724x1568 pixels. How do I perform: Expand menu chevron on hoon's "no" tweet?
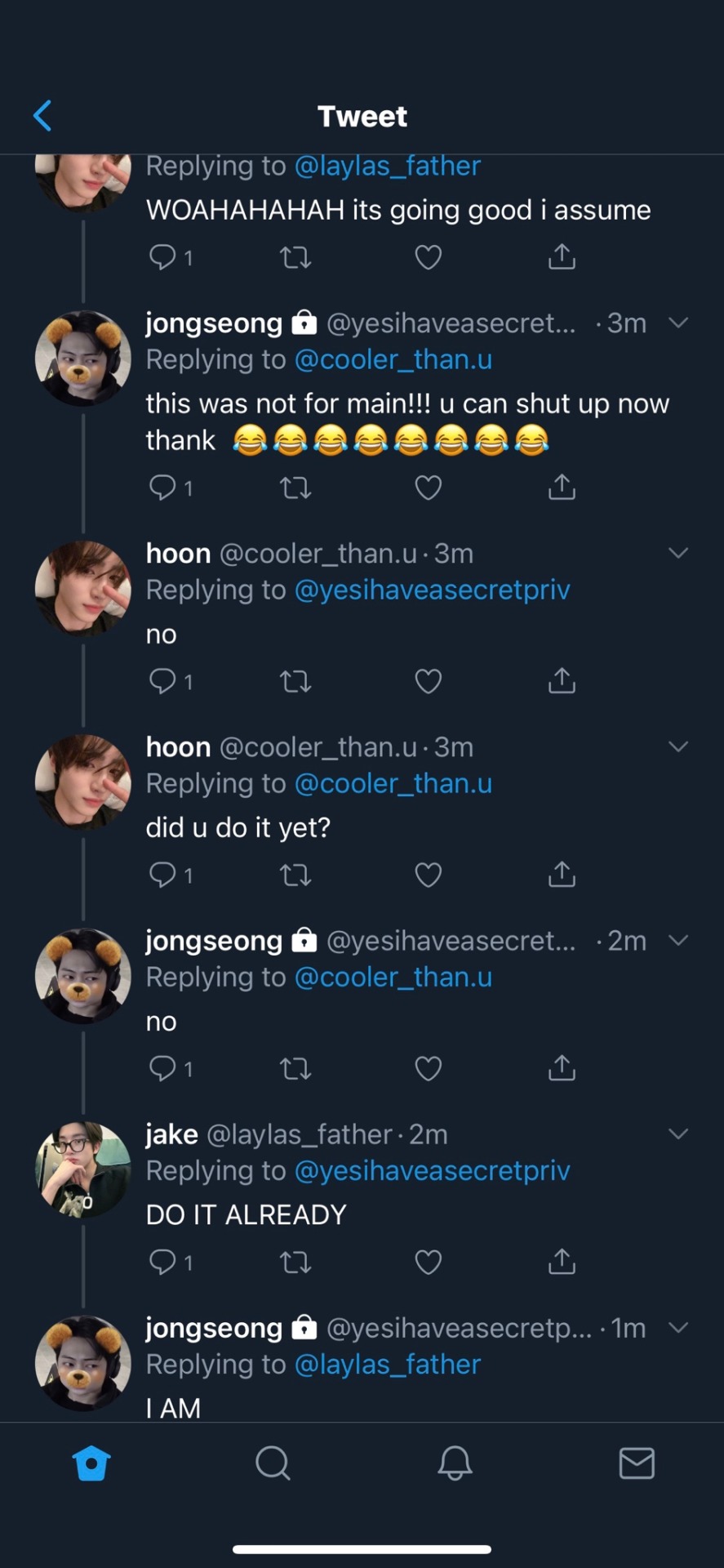(678, 553)
